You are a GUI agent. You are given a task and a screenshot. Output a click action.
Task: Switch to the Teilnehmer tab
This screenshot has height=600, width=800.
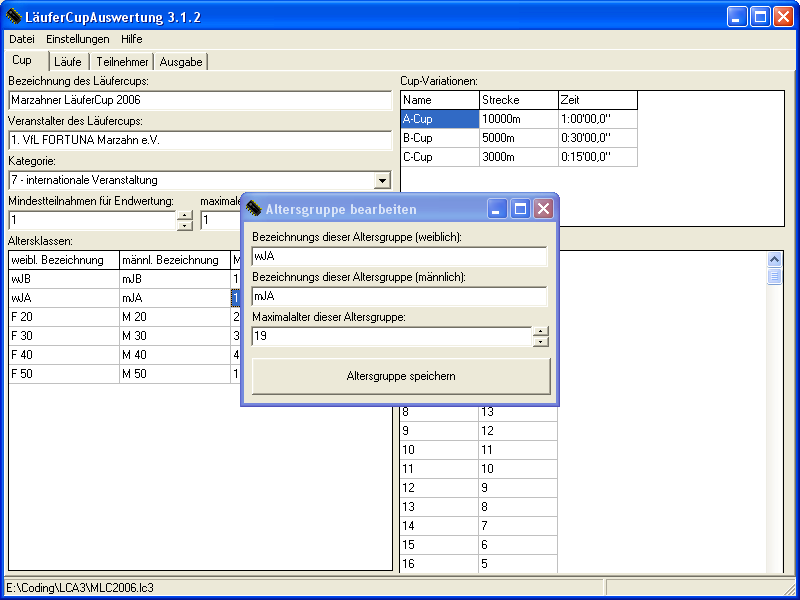click(122, 62)
